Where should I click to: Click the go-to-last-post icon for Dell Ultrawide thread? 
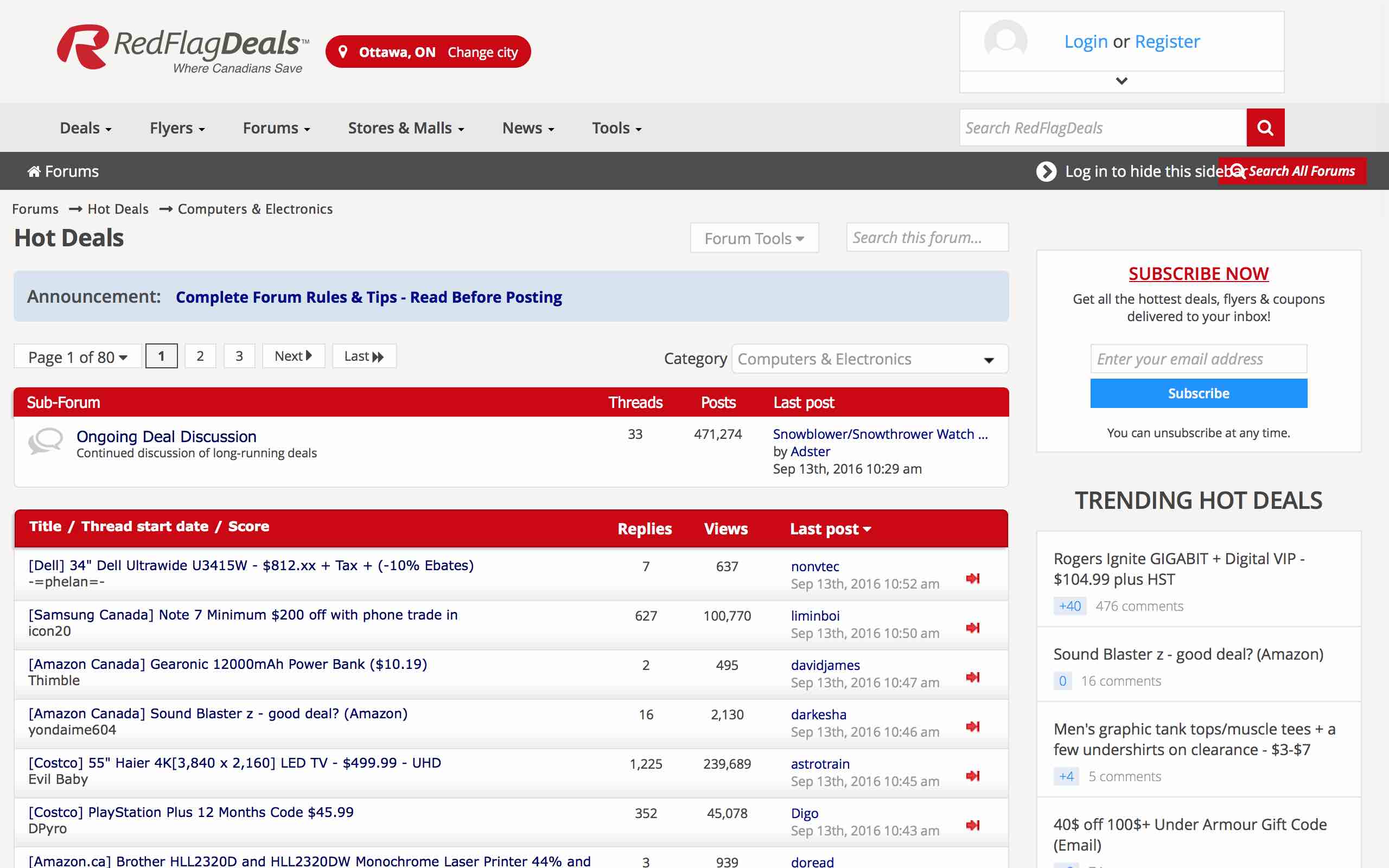tap(972, 578)
